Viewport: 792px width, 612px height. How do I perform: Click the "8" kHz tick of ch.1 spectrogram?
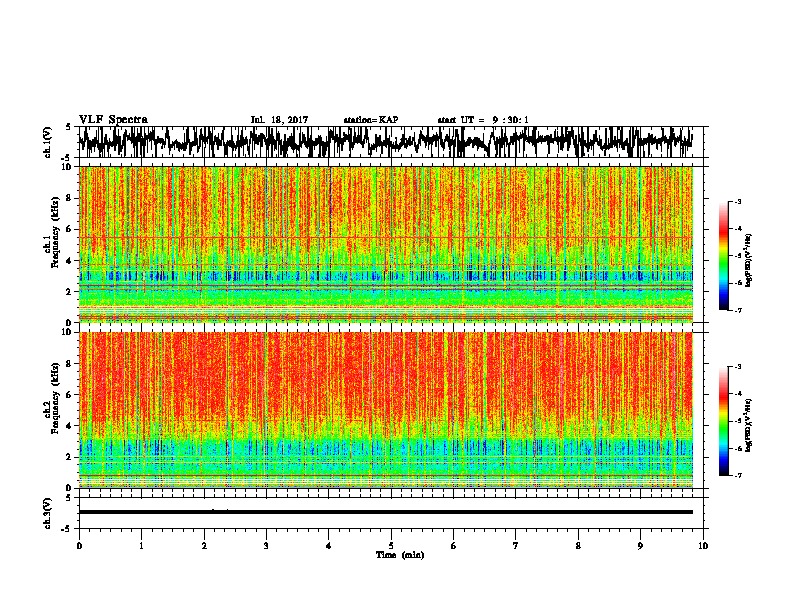(x=70, y=198)
